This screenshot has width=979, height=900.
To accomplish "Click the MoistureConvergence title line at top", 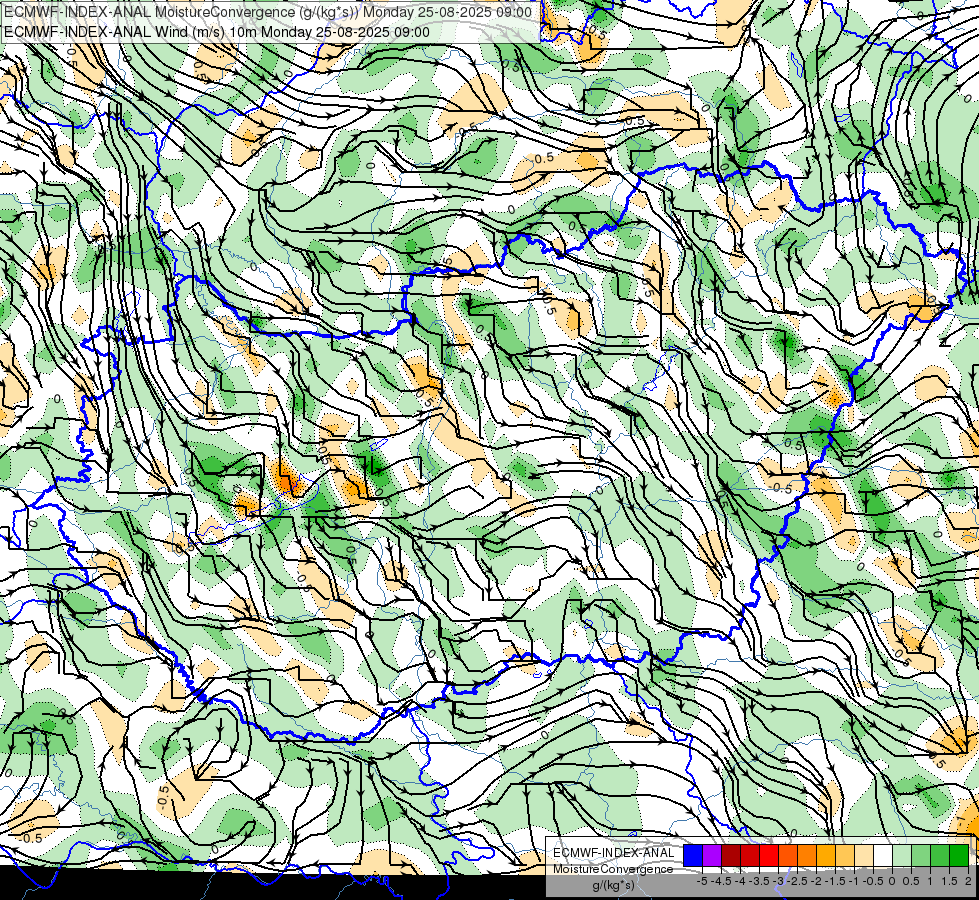I will (268, 12).
